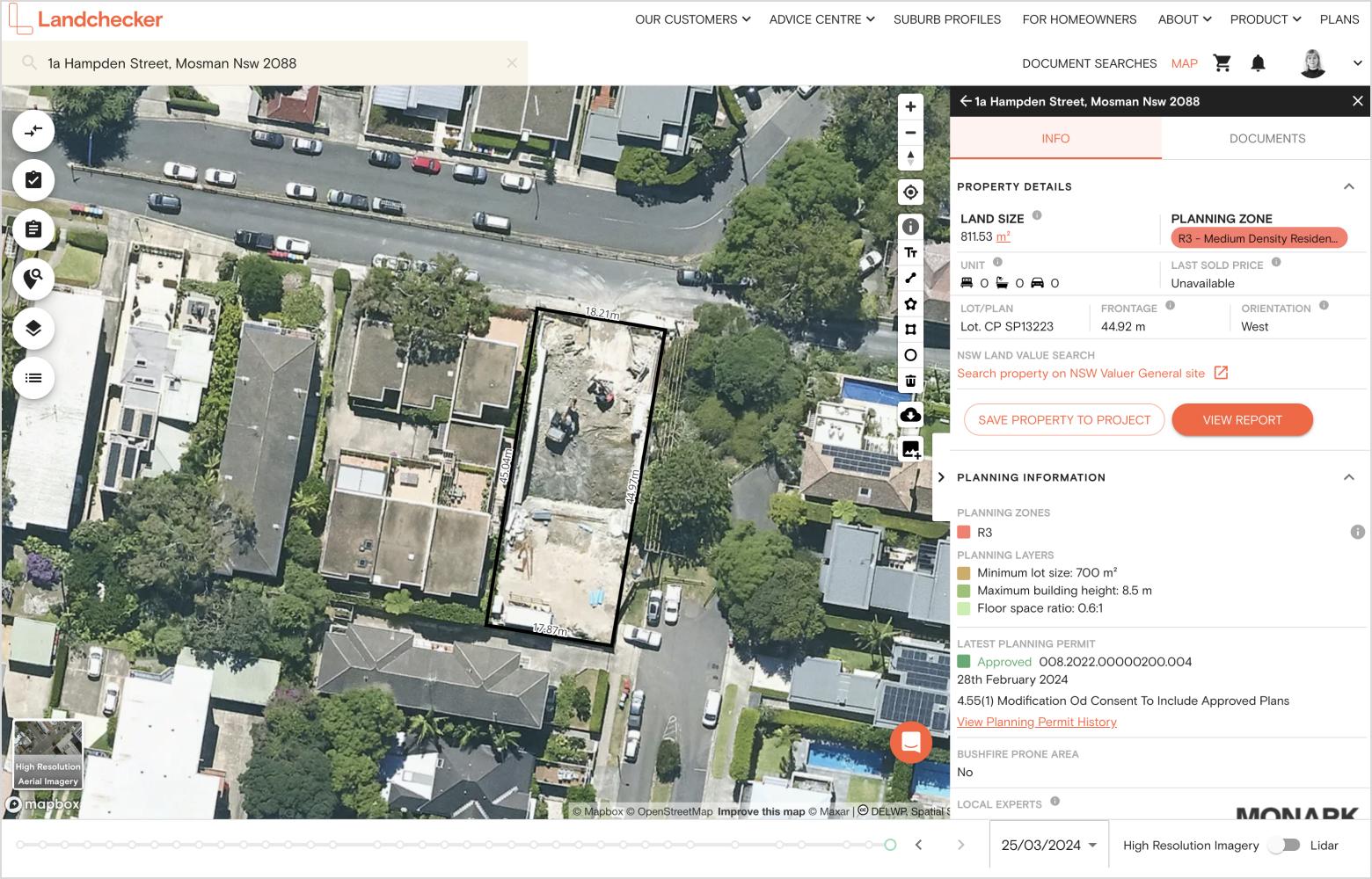Open the notifications bell
The image size is (1372, 879).
(1259, 63)
